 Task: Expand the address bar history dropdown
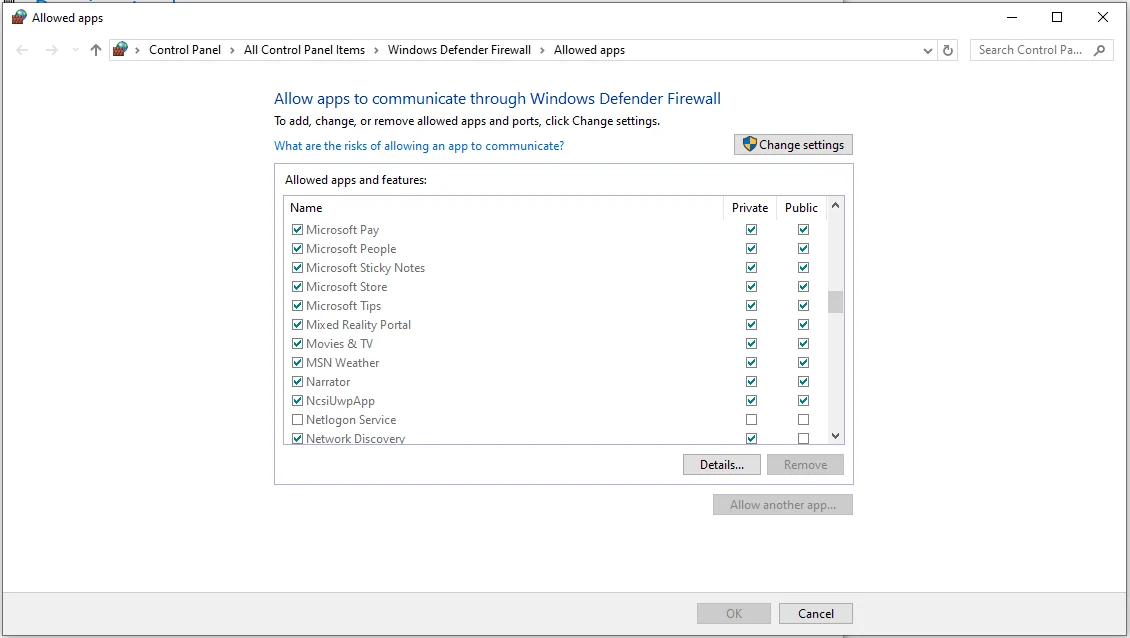click(929, 50)
